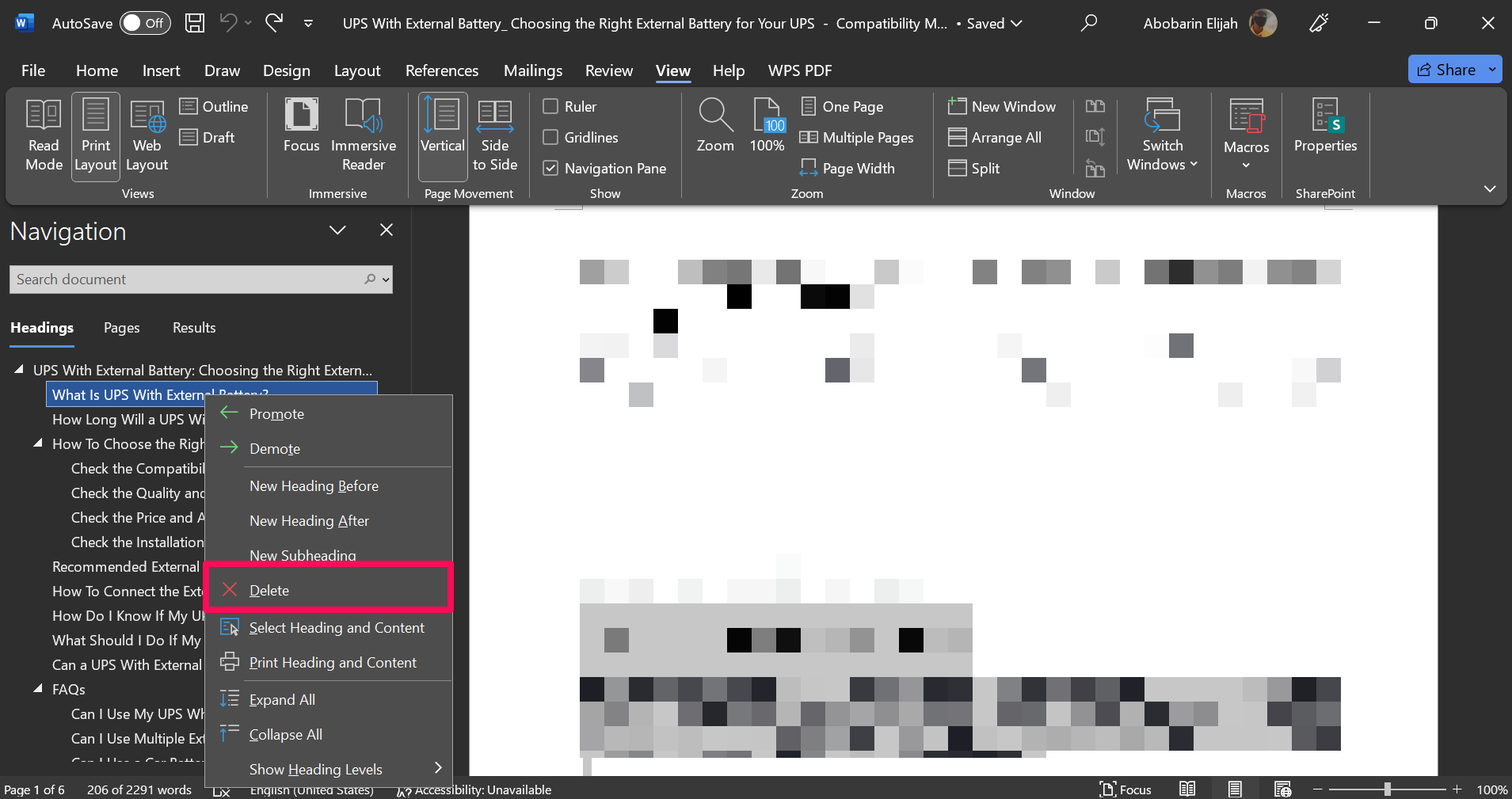Collapse the top-level UPS heading
The image size is (1512, 799).
coord(19,370)
